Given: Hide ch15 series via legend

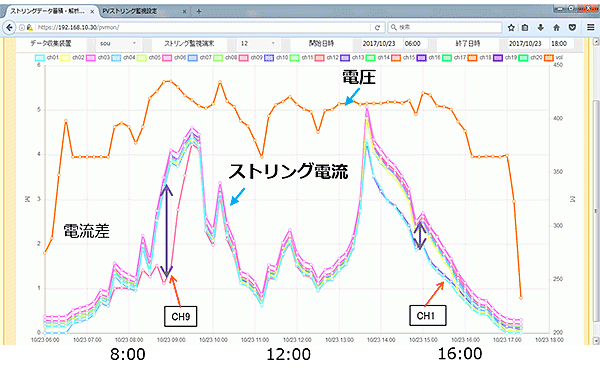Looking at the screenshot, I should click(403, 58).
